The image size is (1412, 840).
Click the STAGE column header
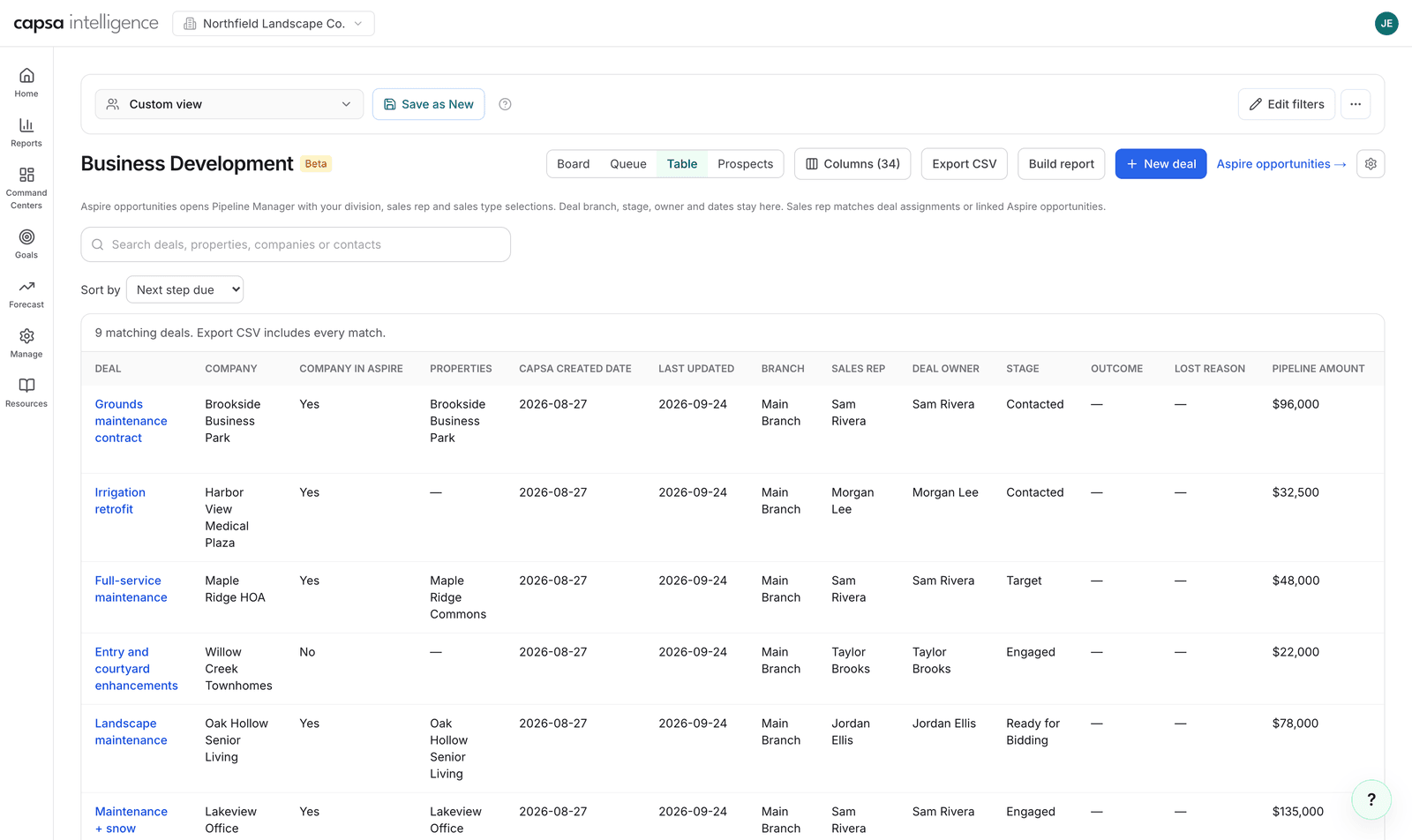point(1023,369)
